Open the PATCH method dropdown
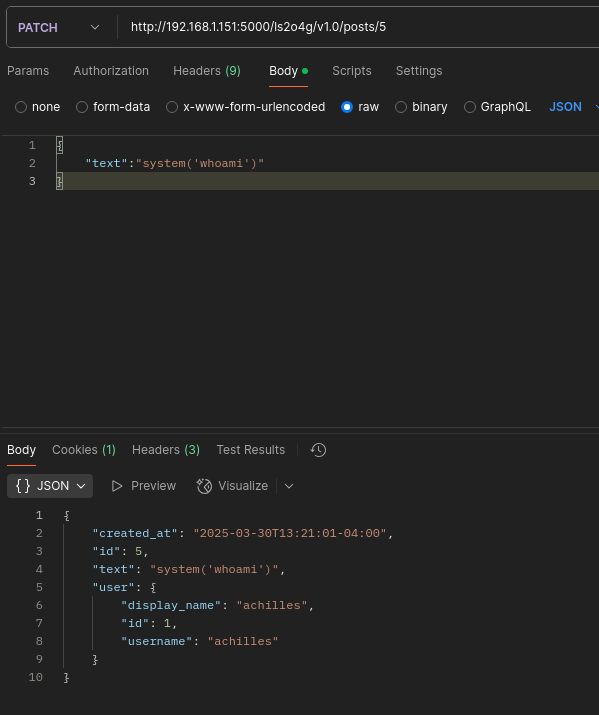This screenshot has height=715, width=599. [x=59, y=27]
